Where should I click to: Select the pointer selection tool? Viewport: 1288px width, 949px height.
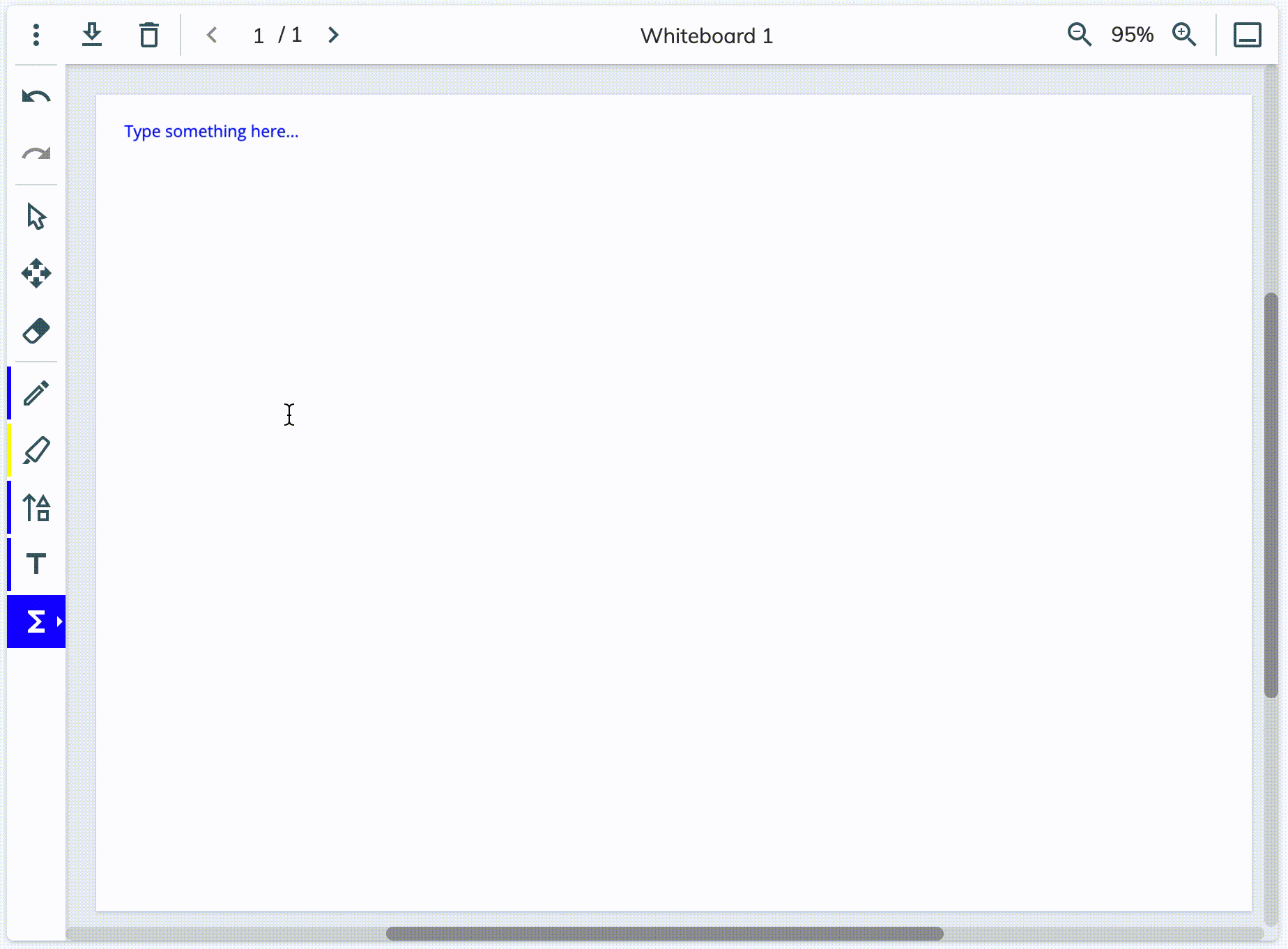coord(36,217)
